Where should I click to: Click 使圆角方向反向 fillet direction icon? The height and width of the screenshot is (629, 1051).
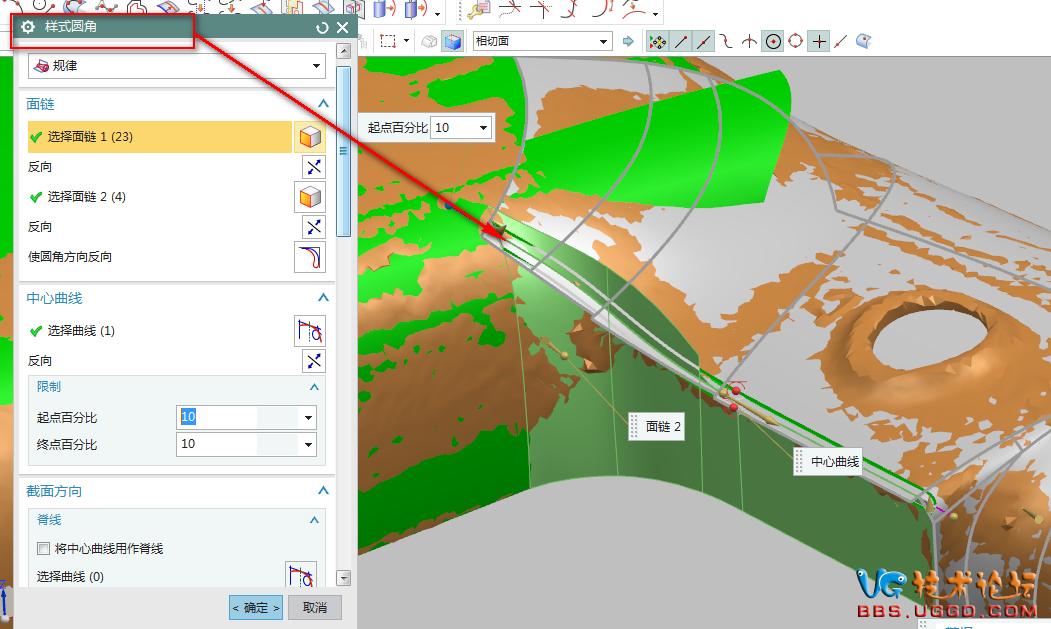[x=310, y=257]
